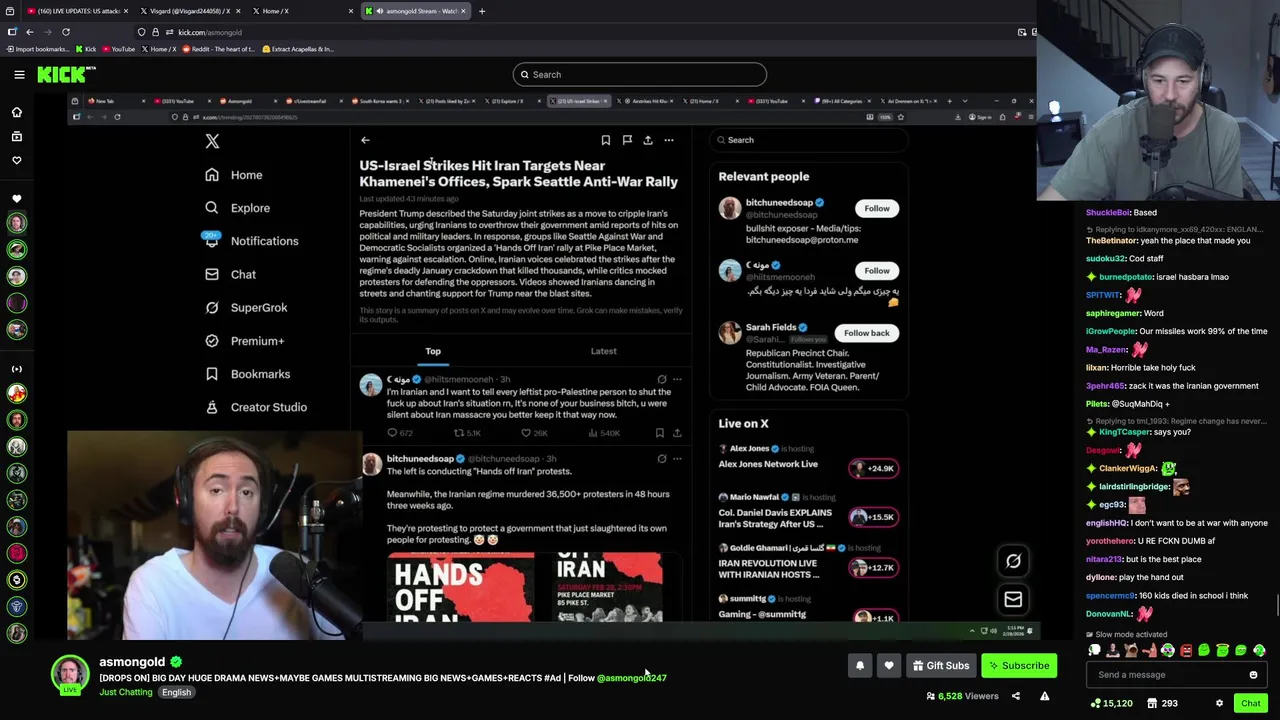Go back in the browser
This screenshot has width=1280, height=720.
coord(30,32)
